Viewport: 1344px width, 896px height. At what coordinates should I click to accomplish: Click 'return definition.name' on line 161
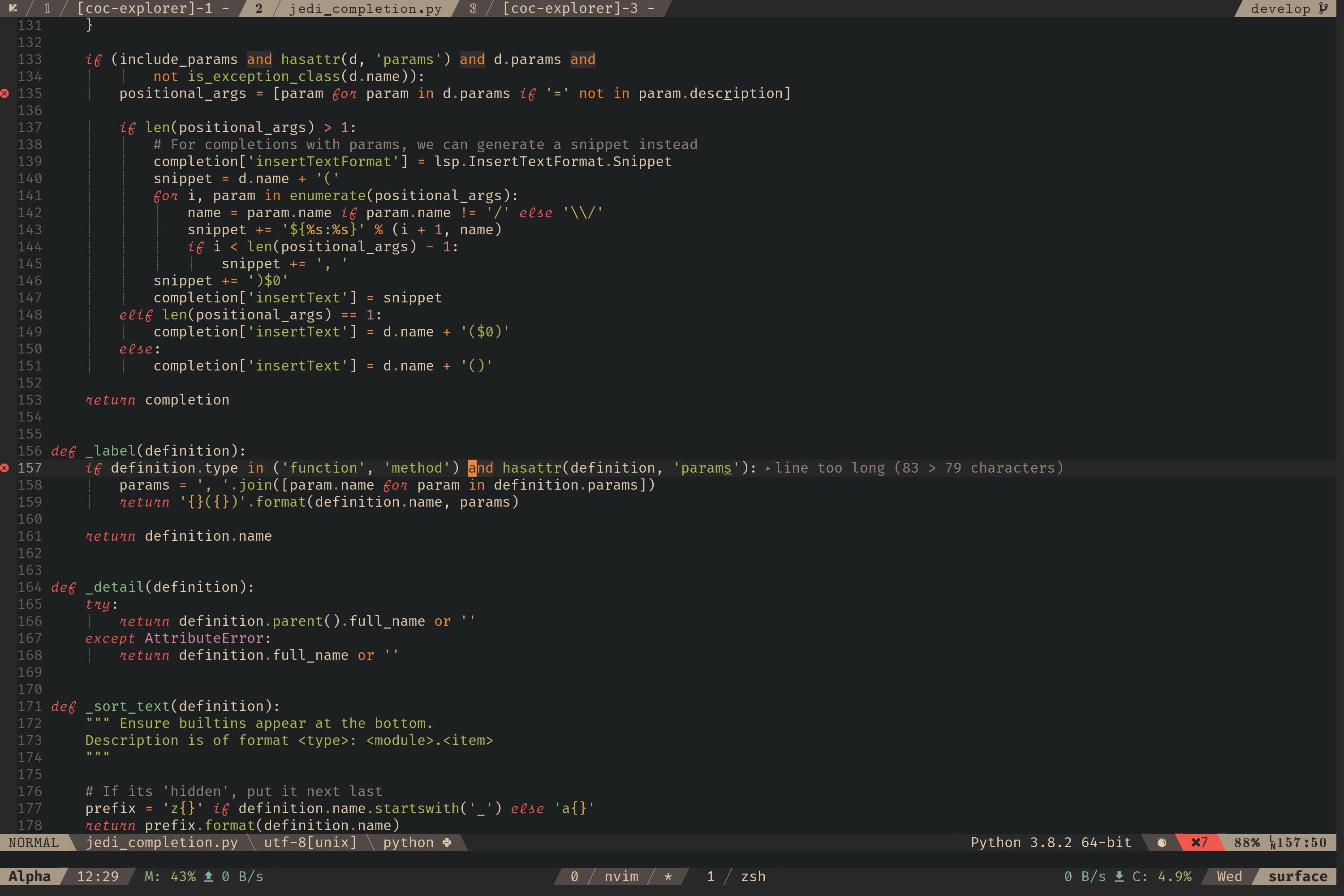(x=178, y=536)
